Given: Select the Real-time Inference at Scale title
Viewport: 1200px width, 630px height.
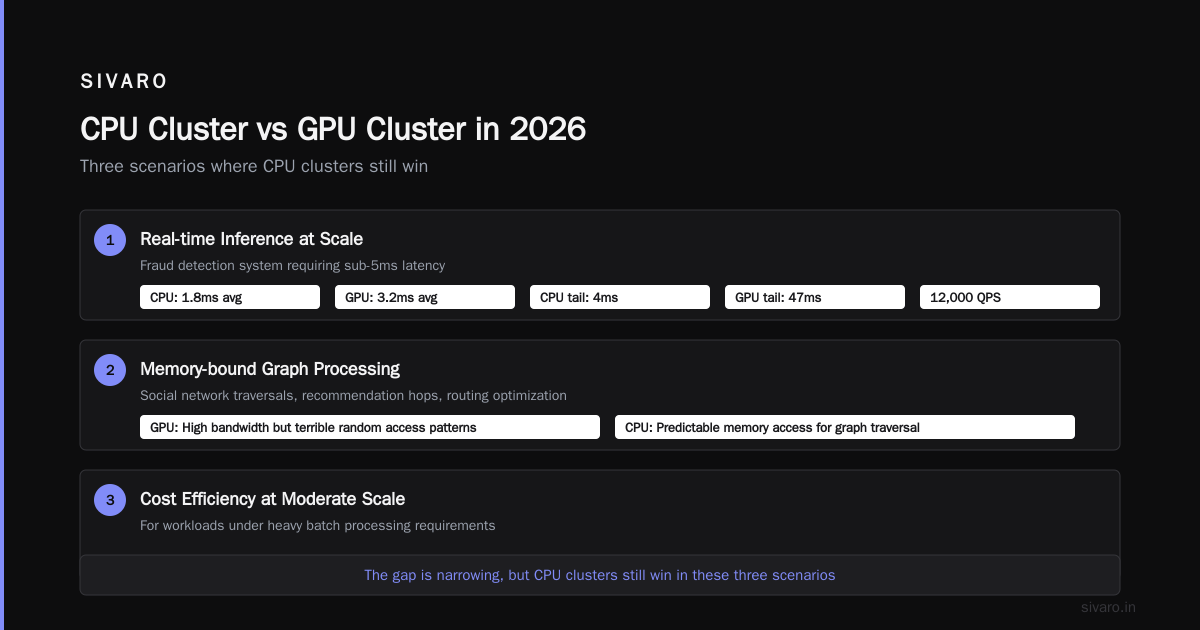Looking at the screenshot, I should (251, 239).
